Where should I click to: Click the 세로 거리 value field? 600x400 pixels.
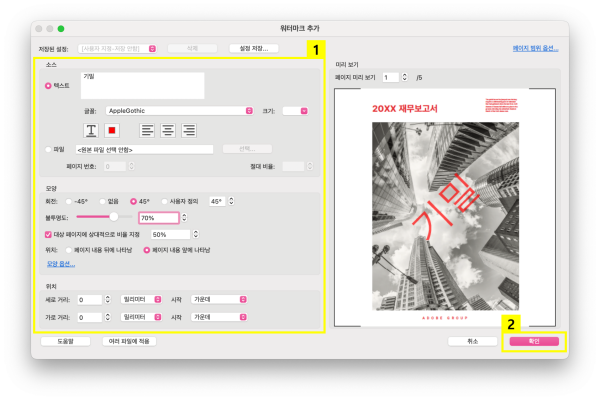click(x=90, y=300)
